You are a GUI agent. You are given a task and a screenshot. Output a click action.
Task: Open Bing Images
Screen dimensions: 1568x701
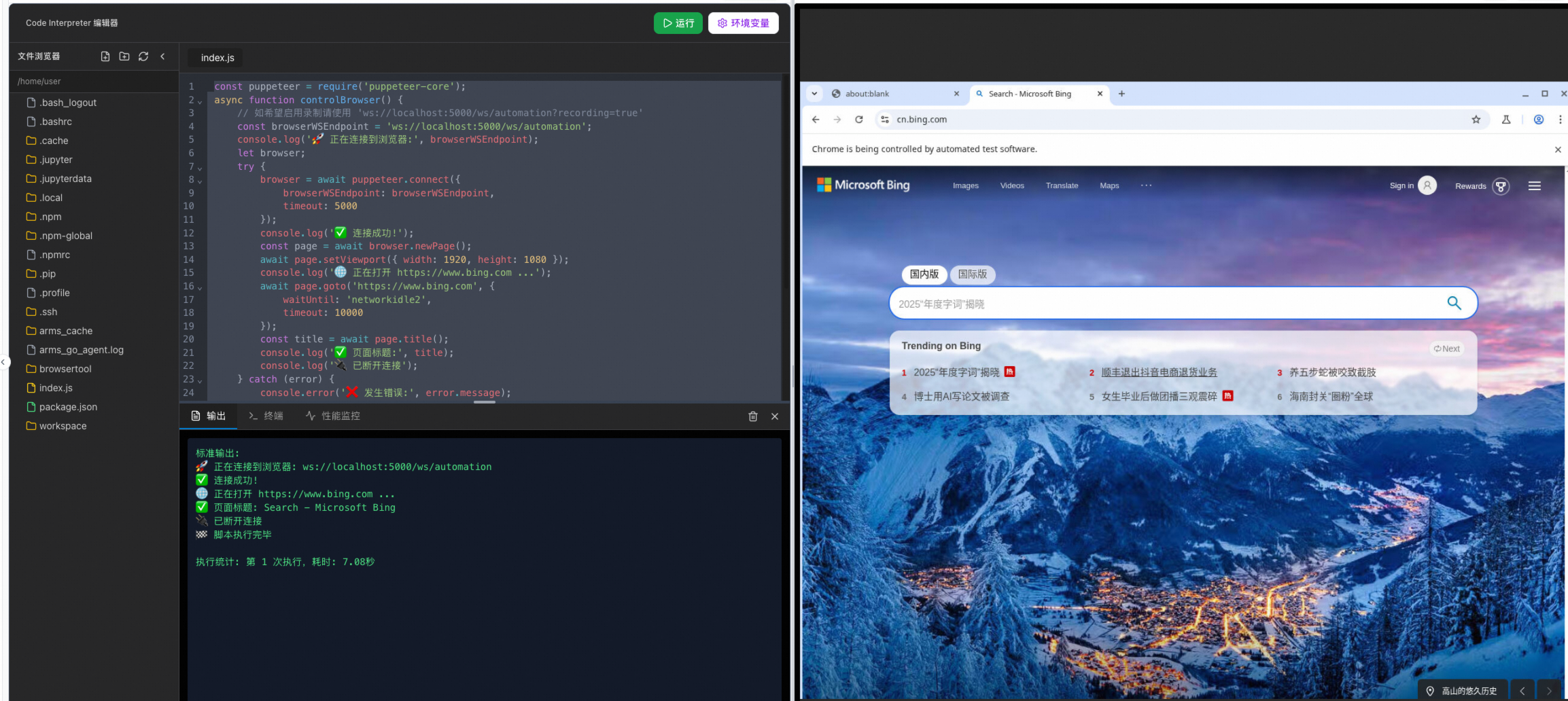click(x=965, y=185)
